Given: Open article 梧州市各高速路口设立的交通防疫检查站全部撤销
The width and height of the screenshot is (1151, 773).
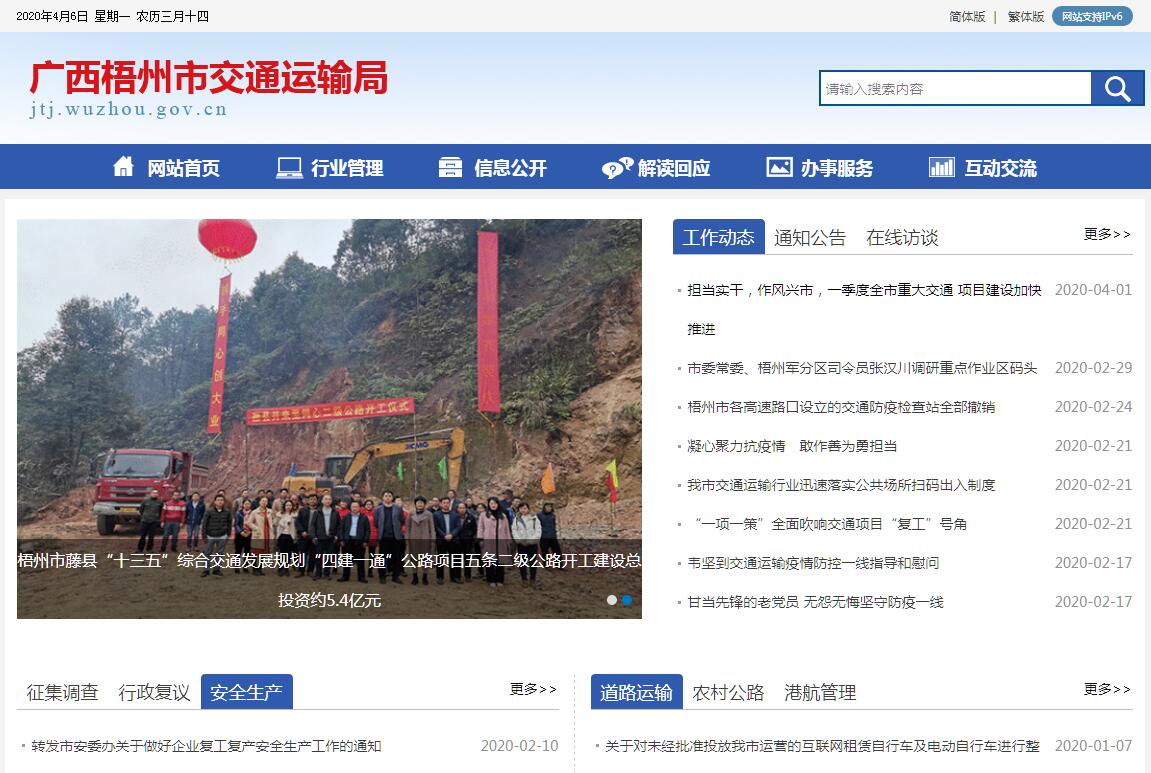Looking at the screenshot, I should pos(841,407).
